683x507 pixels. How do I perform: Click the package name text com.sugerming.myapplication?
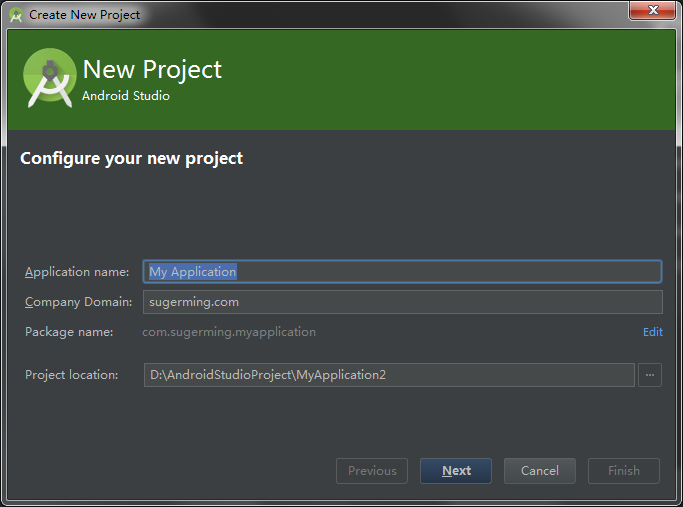coord(229,332)
